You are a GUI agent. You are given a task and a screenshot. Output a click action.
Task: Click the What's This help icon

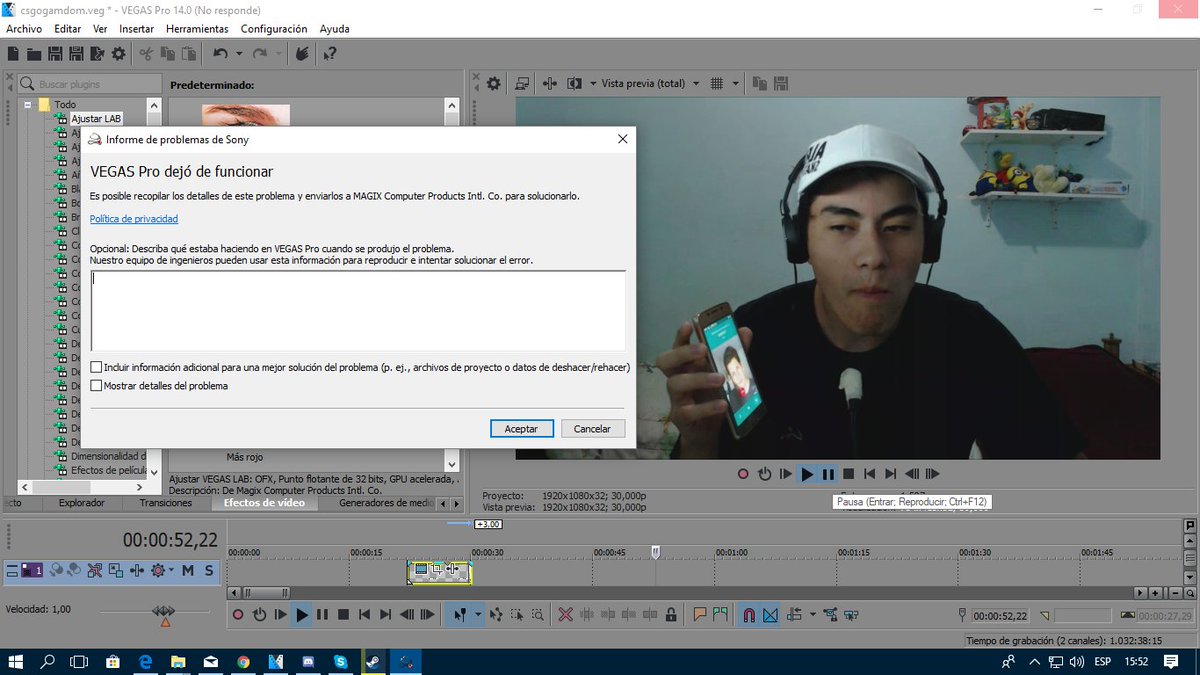tap(329, 53)
